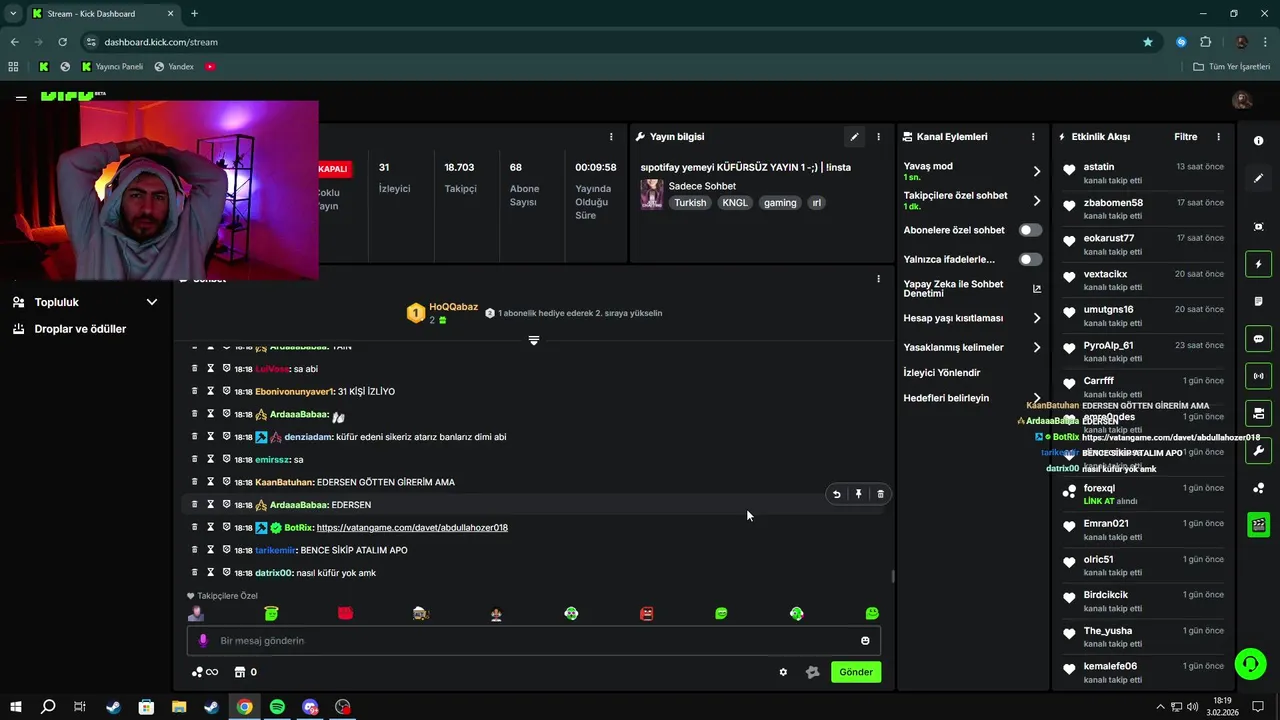Click the shop icon showing 0
1280x720 pixels.
(x=246, y=672)
